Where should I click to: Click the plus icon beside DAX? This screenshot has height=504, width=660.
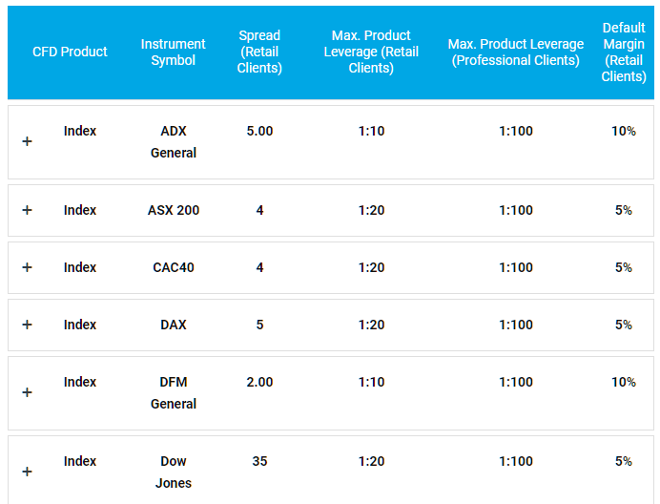click(27, 324)
